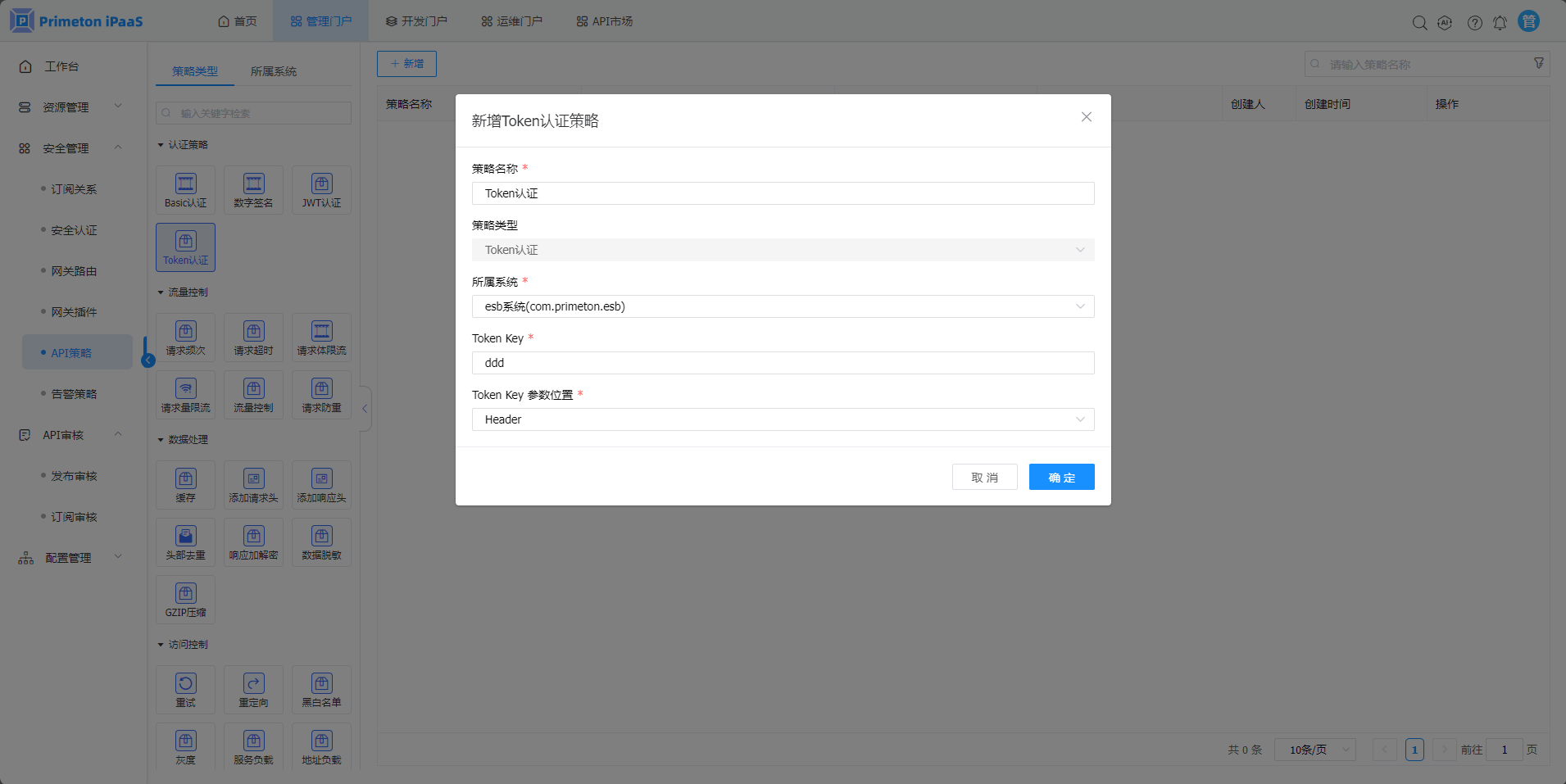Image resolution: width=1566 pixels, height=784 pixels.
Task: Select the JWT认证 policy icon
Action: tap(321, 190)
